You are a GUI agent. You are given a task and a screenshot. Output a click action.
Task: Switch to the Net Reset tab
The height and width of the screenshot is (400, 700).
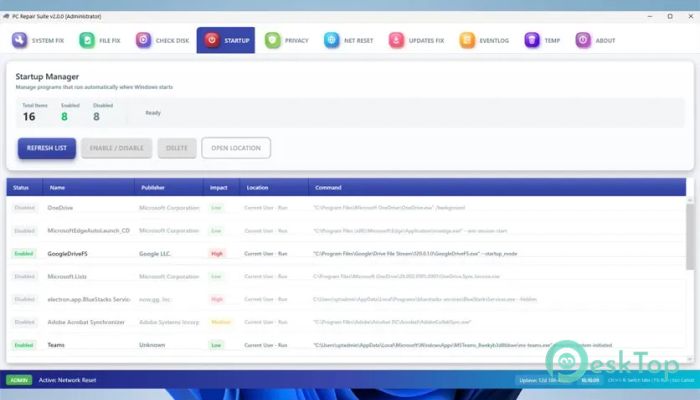(349, 40)
